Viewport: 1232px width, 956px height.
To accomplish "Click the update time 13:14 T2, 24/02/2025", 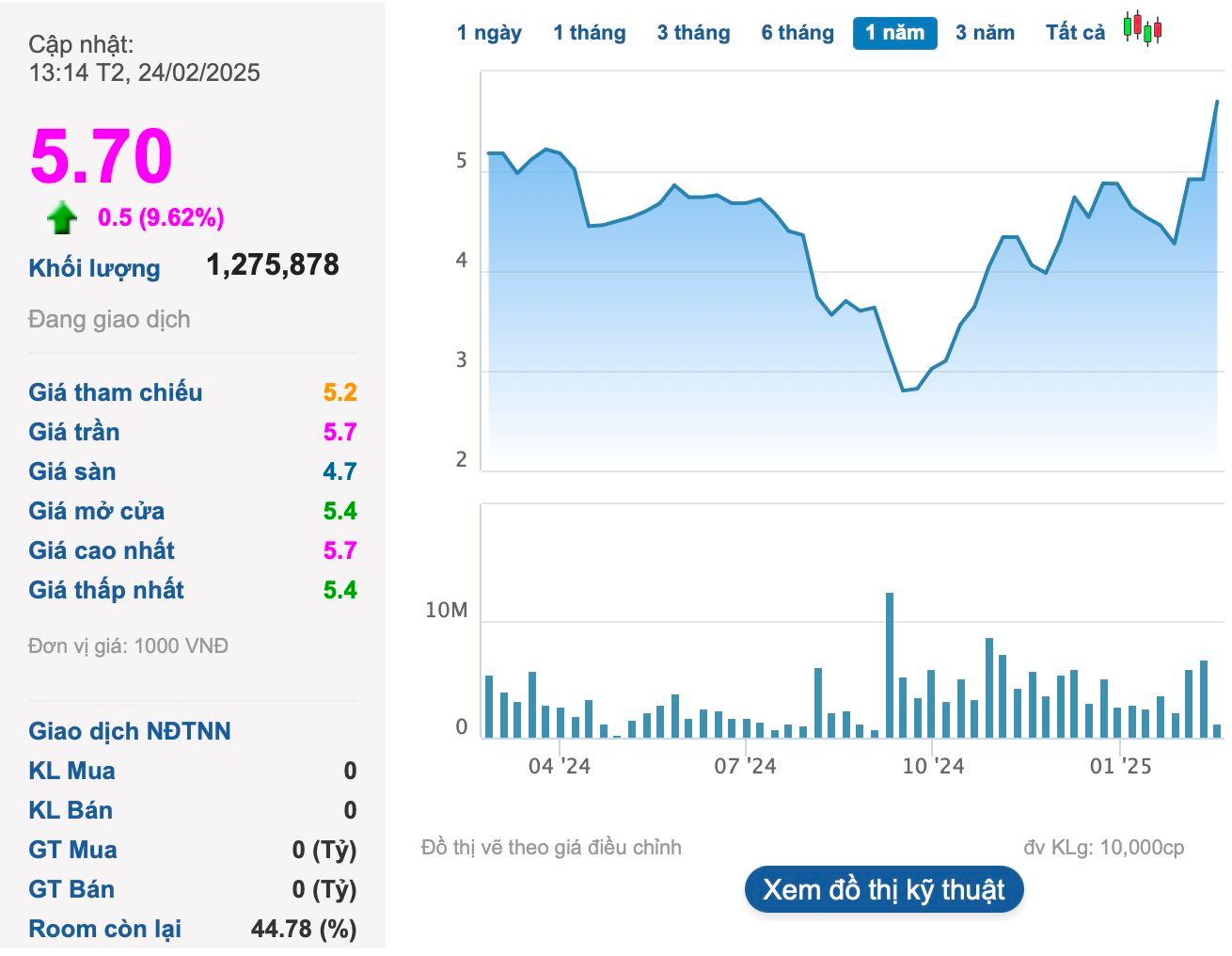I will click(x=145, y=72).
